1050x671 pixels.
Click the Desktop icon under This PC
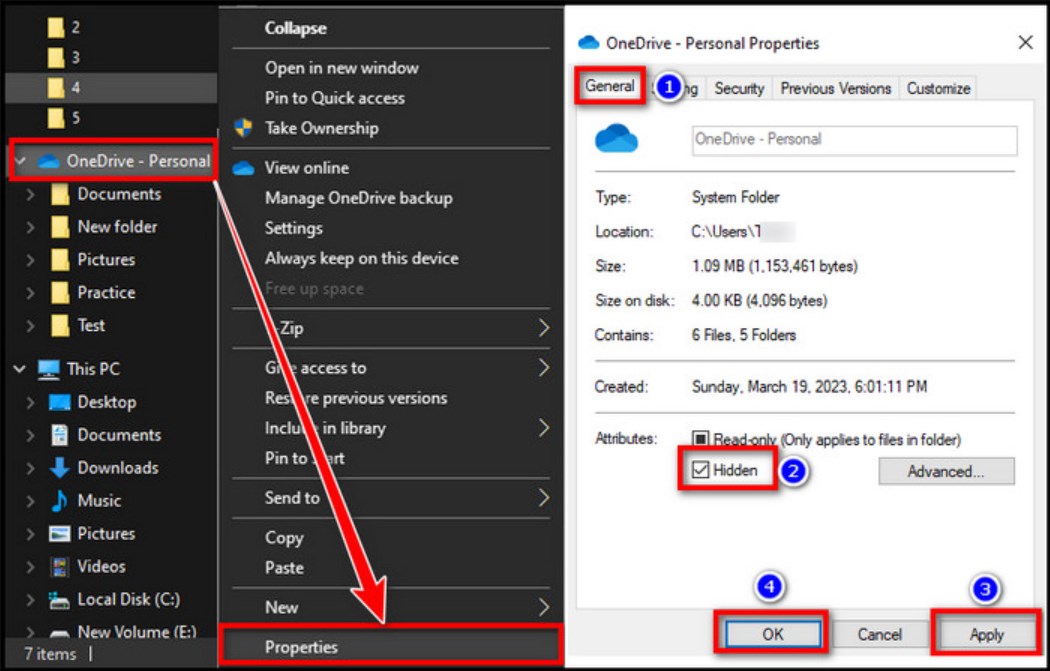pyautogui.click(x=60, y=402)
